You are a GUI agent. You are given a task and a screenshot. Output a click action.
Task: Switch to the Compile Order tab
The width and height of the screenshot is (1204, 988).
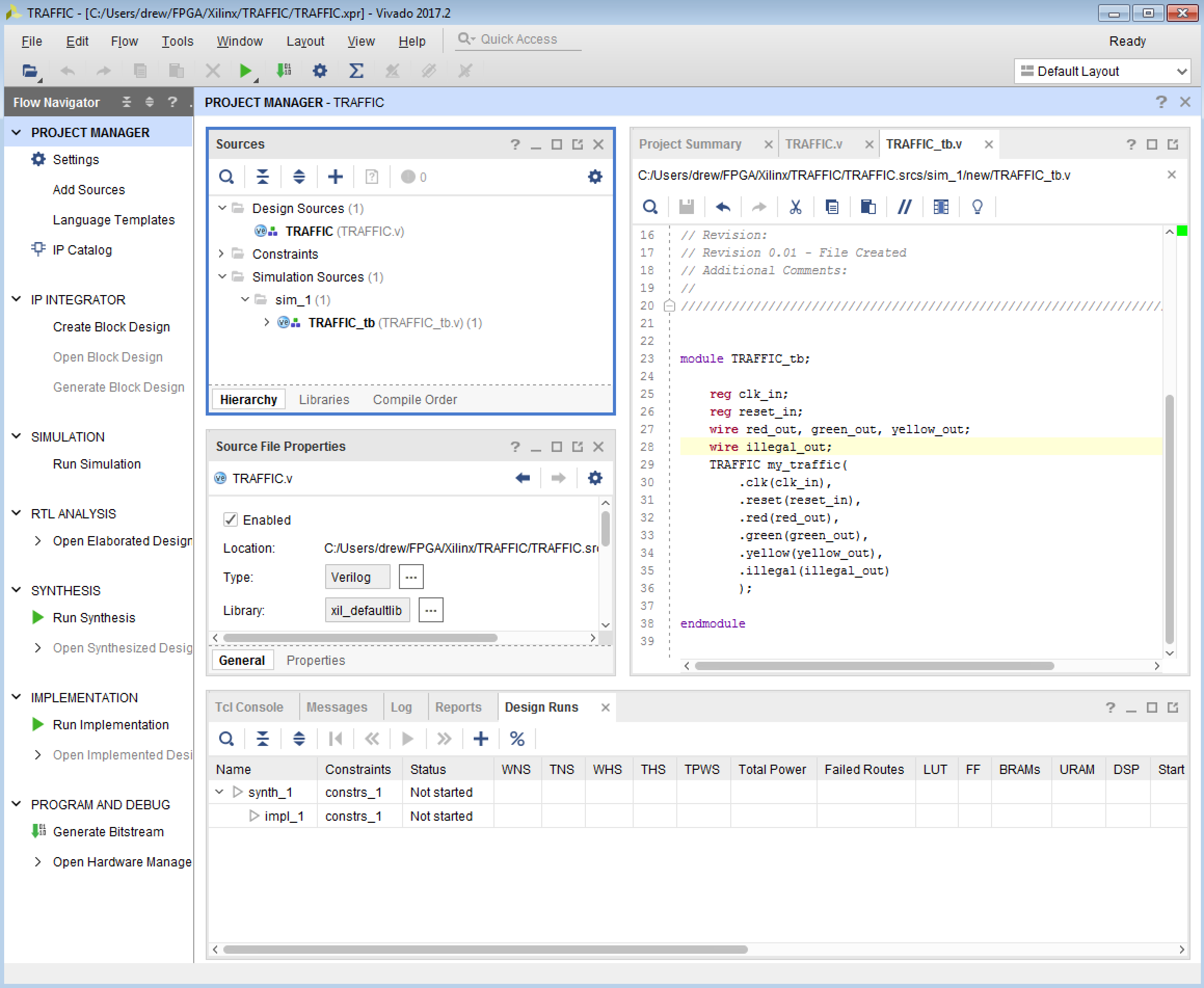point(415,399)
